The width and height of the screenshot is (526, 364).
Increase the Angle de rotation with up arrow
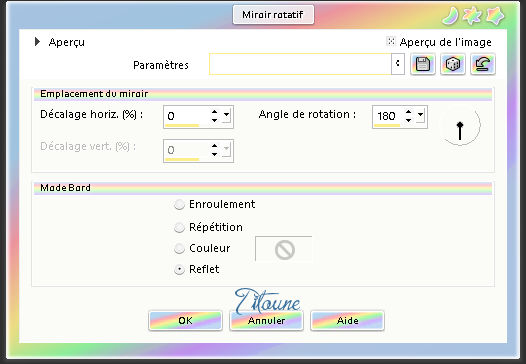(408, 112)
